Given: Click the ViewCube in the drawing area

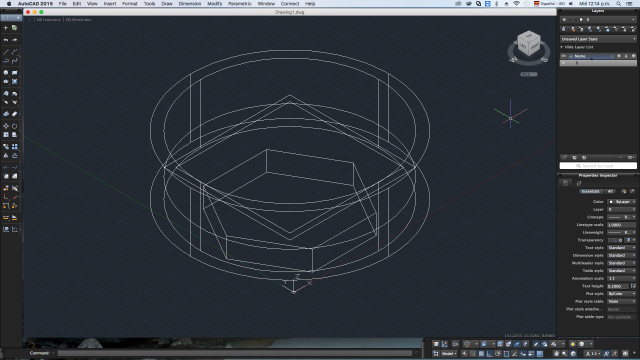Looking at the screenshot, I should tap(529, 44).
